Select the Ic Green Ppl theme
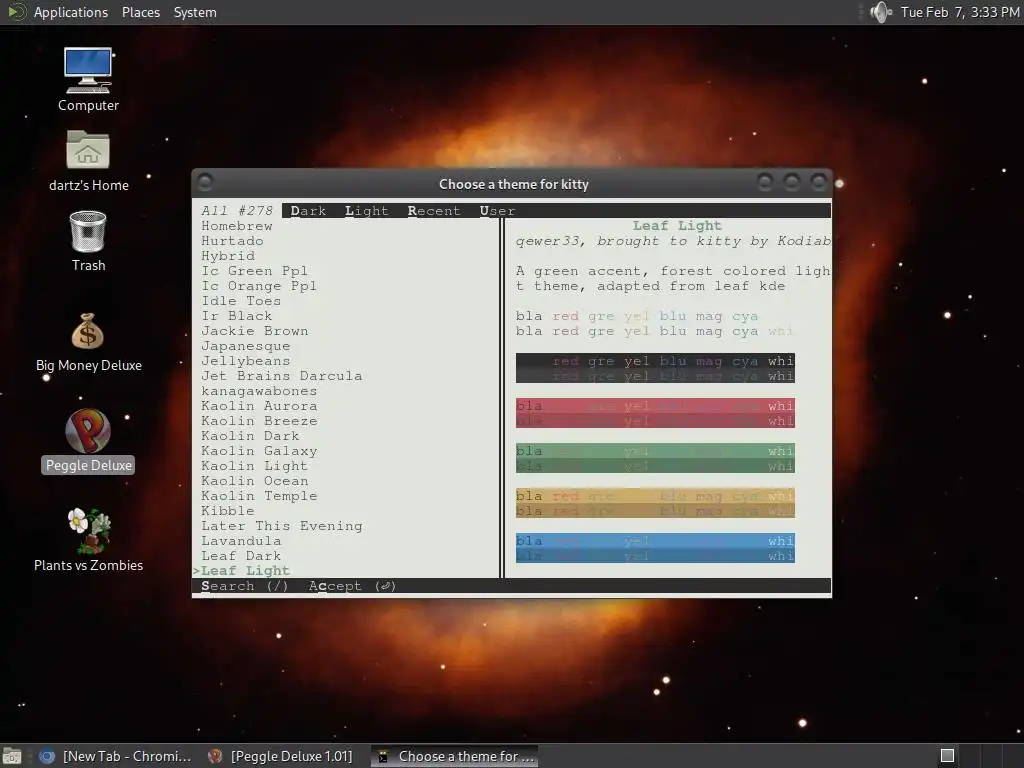The width and height of the screenshot is (1024, 768). point(254,271)
